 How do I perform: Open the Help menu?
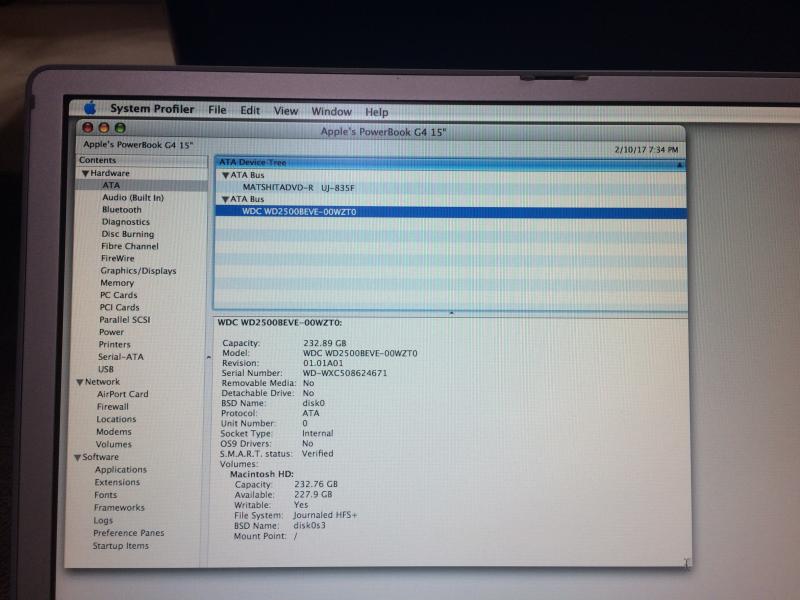tap(377, 112)
